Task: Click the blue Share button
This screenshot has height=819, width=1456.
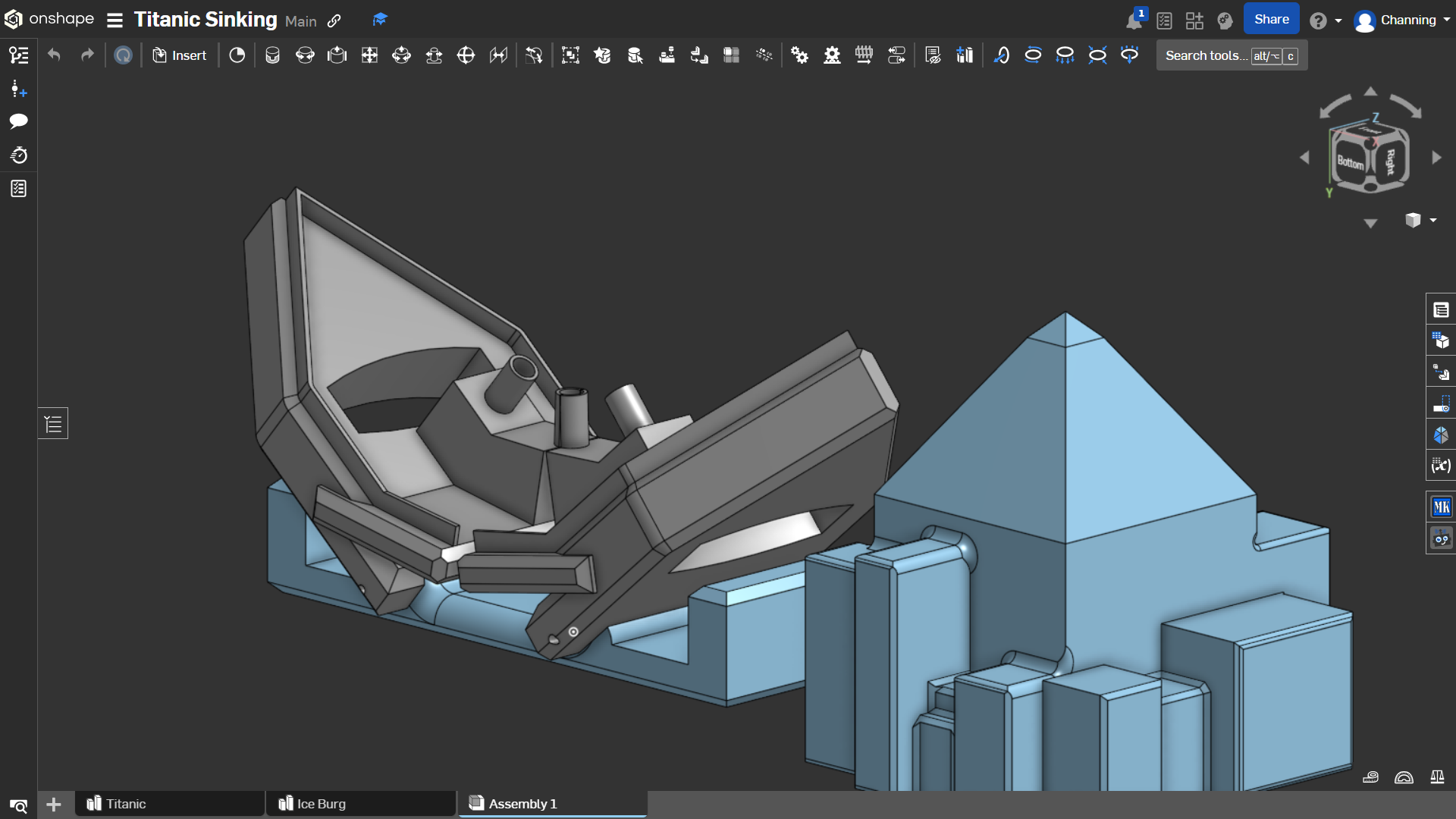Action: coord(1271,20)
